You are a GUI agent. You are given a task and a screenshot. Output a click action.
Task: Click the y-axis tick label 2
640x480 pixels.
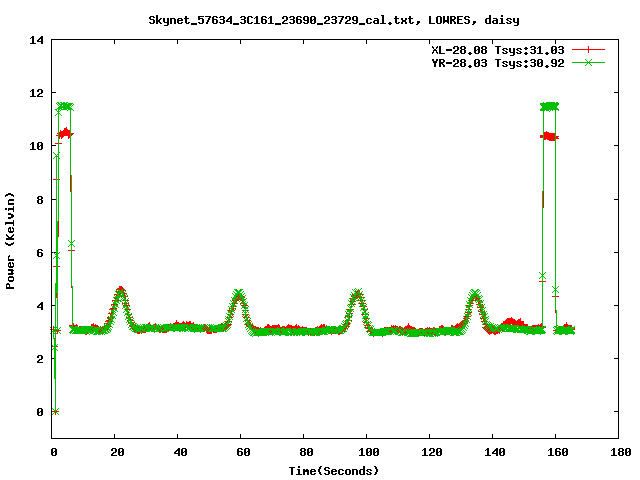click(x=40, y=359)
